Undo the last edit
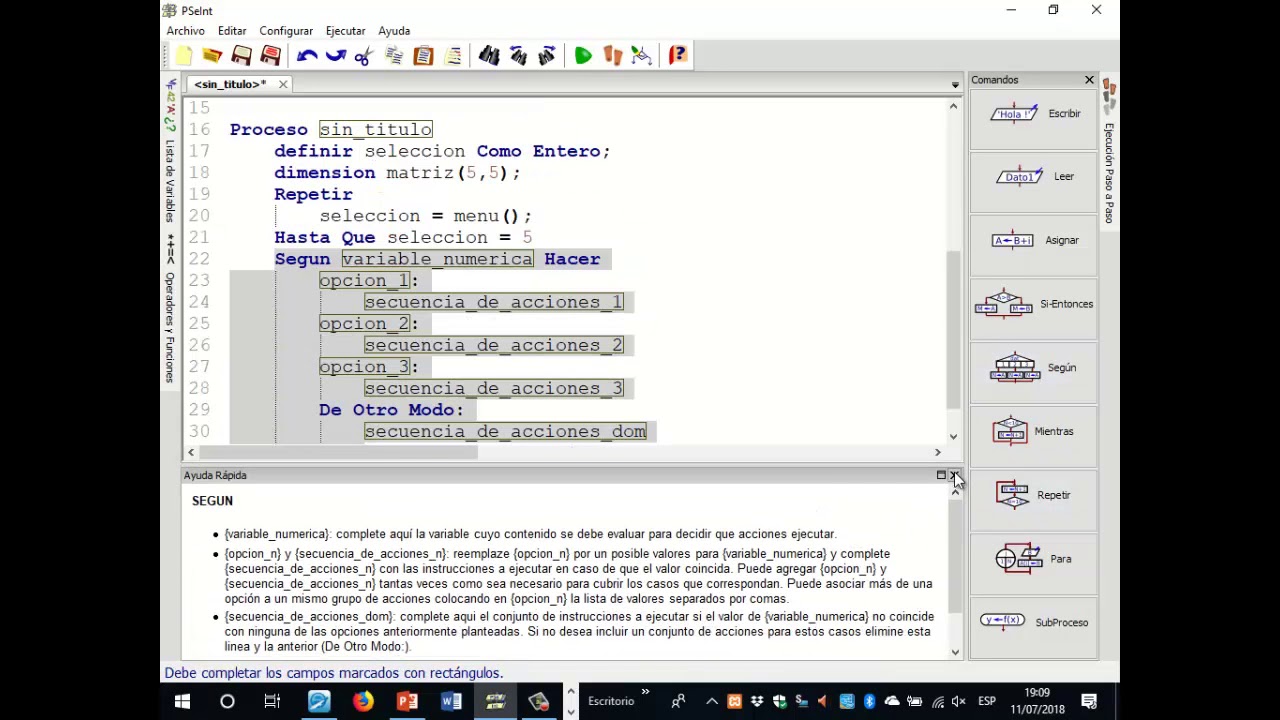 pos(307,55)
